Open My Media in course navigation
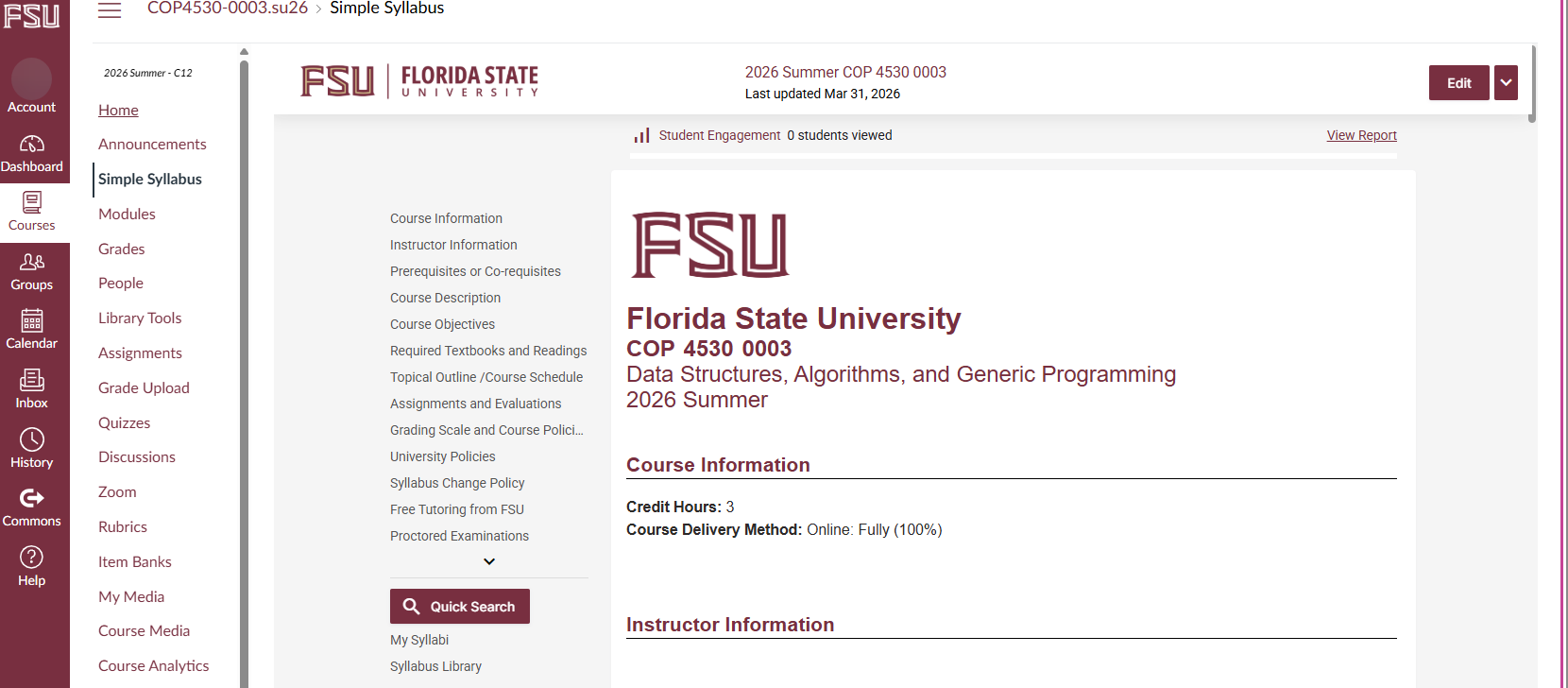1568x688 pixels. (x=131, y=596)
